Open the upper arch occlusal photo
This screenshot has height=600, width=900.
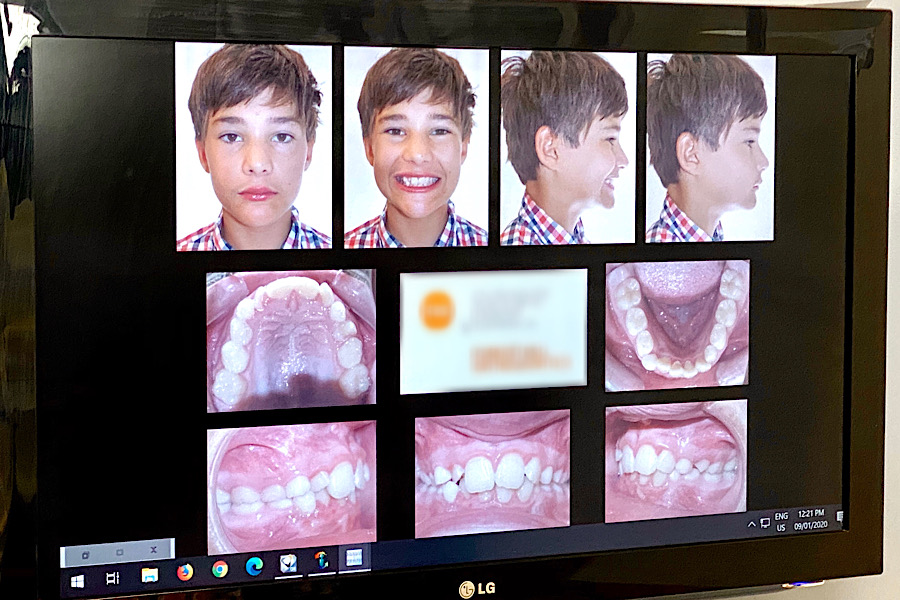click(291, 340)
